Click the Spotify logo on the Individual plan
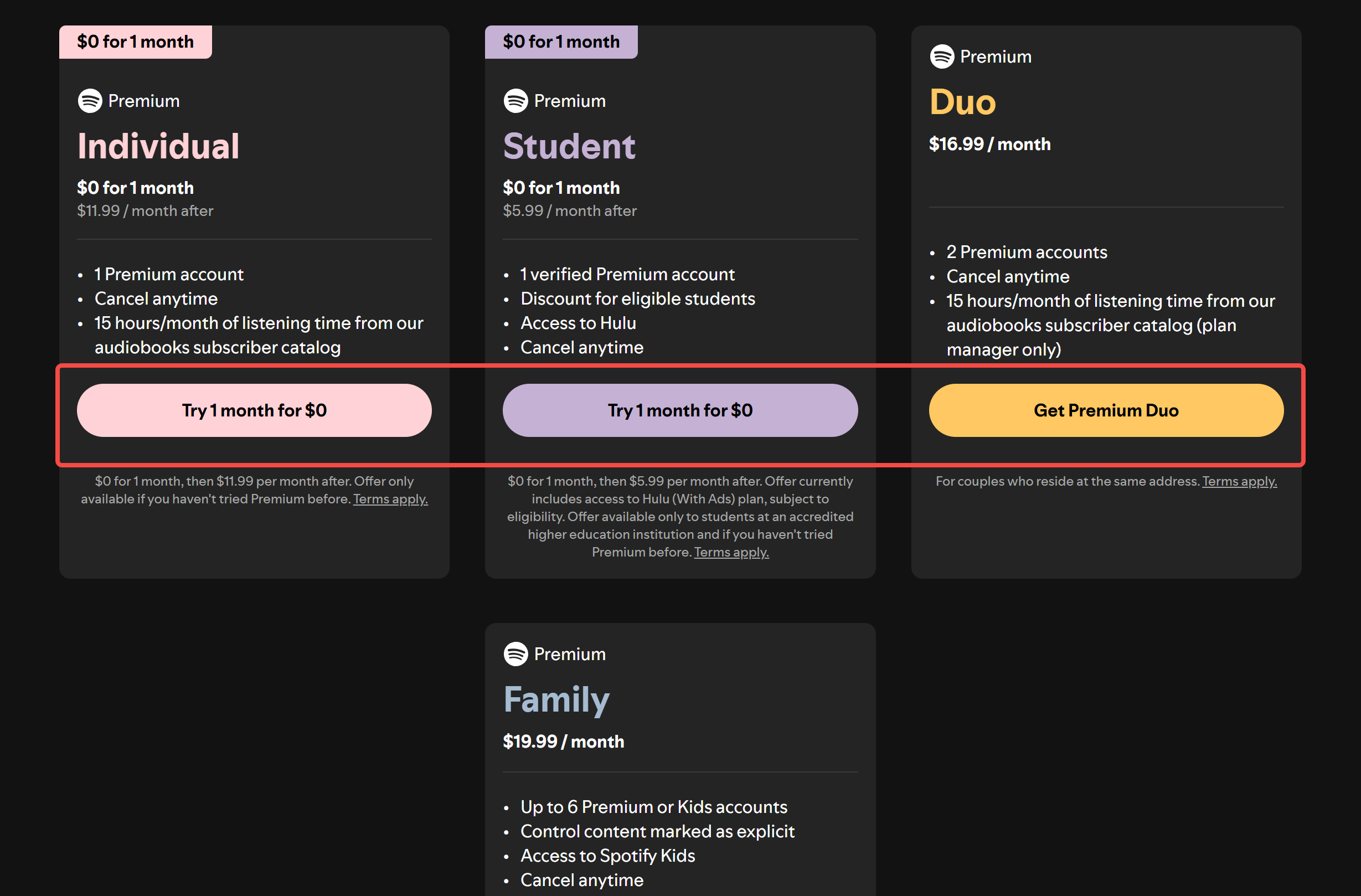The image size is (1361, 896). pyautogui.click(x=90, y=101)
